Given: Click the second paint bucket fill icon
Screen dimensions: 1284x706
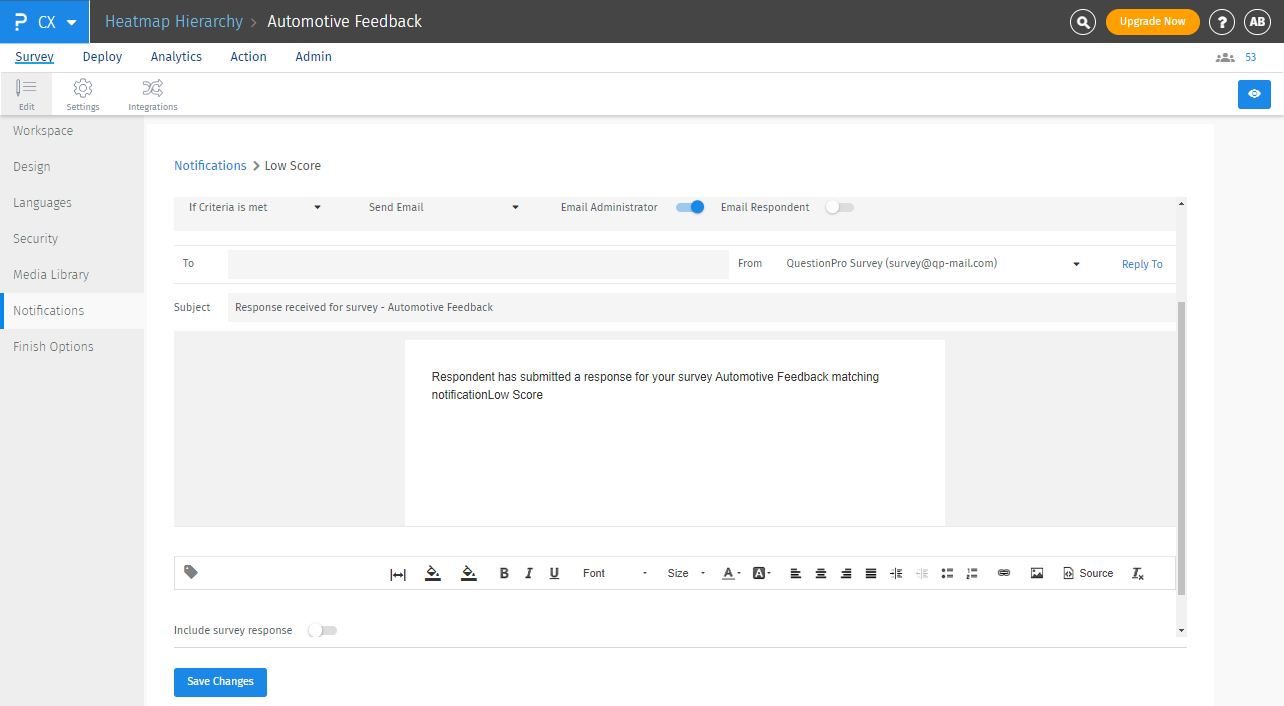Looking at the screenshot, I should (468, 573).
